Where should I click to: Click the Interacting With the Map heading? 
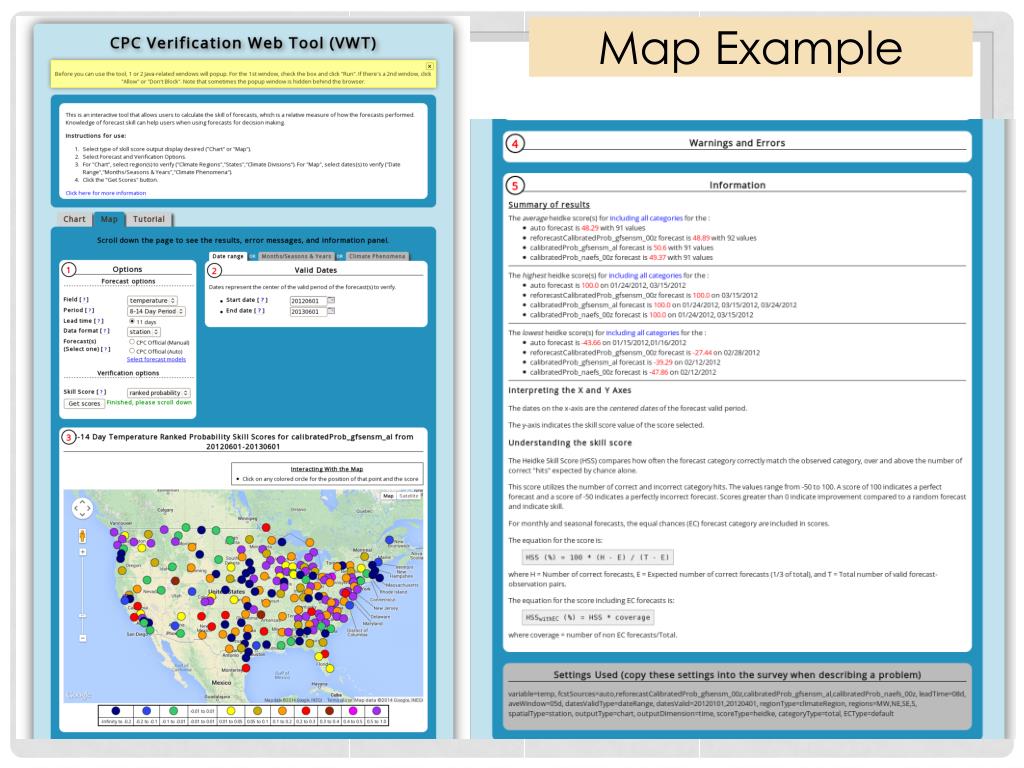click(327, 469)
